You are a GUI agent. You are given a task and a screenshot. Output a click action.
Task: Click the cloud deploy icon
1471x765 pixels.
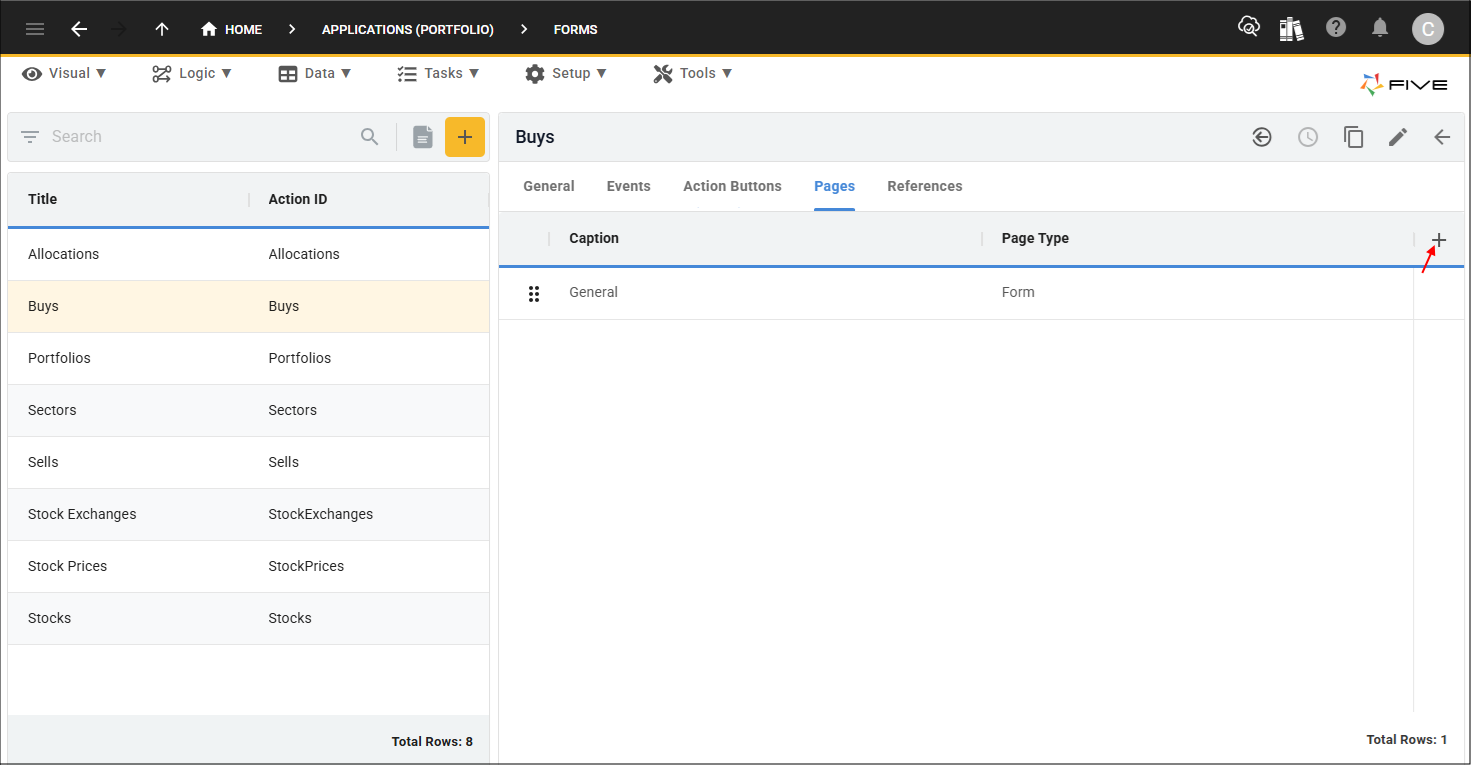[x=1248, y=27]
